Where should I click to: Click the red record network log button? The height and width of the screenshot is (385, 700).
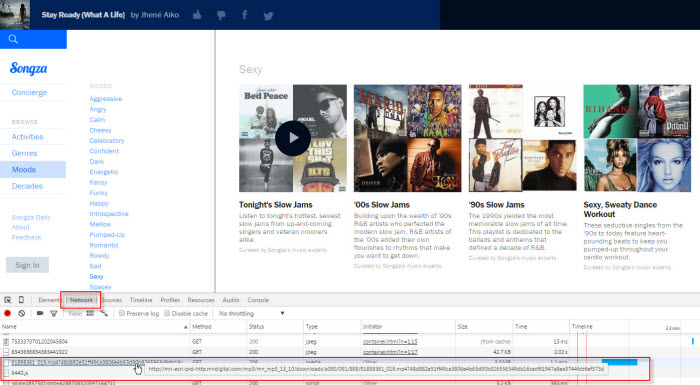(x=7, y=314)
